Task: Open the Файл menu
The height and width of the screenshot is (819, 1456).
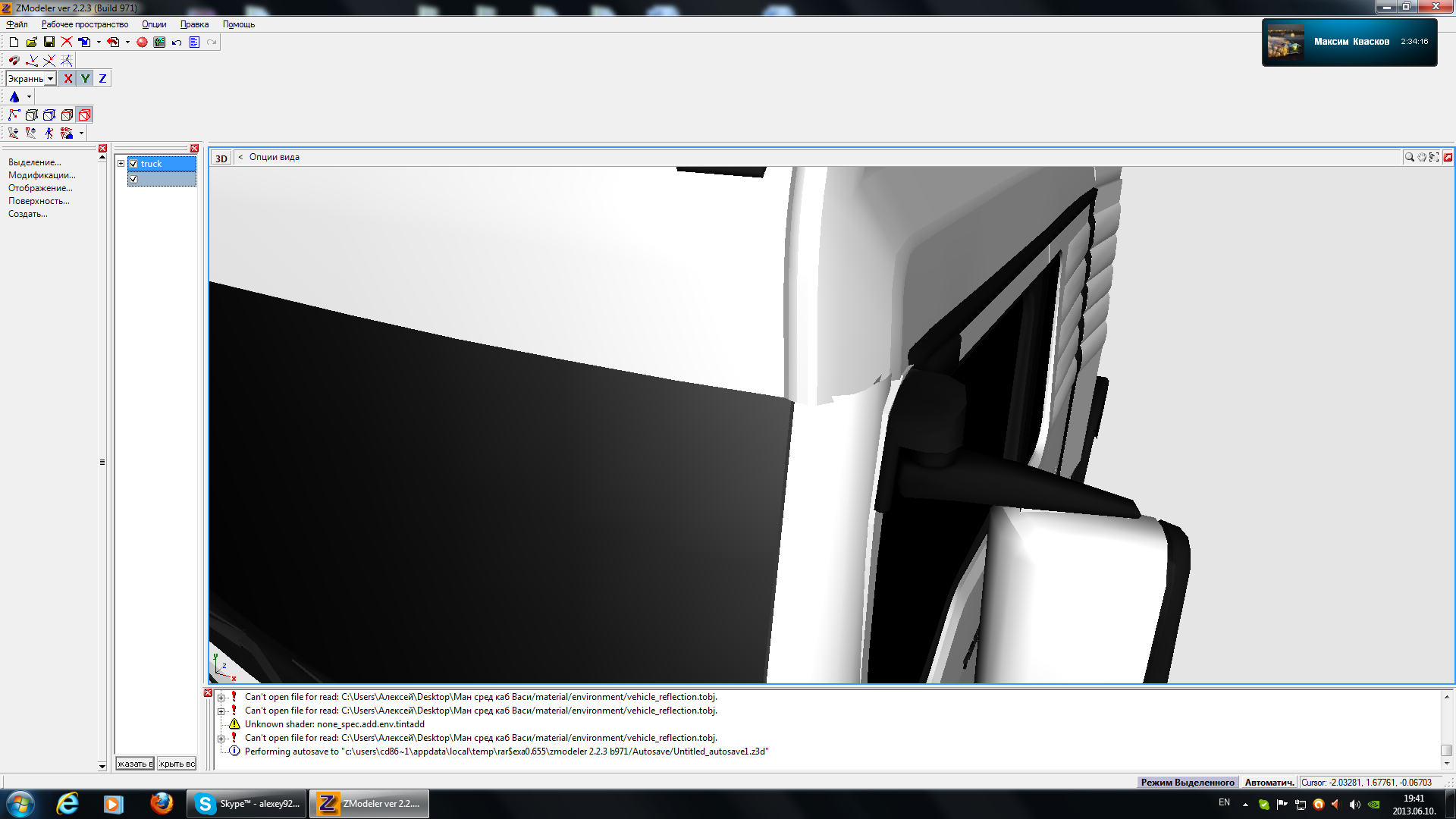Action: 17,24
